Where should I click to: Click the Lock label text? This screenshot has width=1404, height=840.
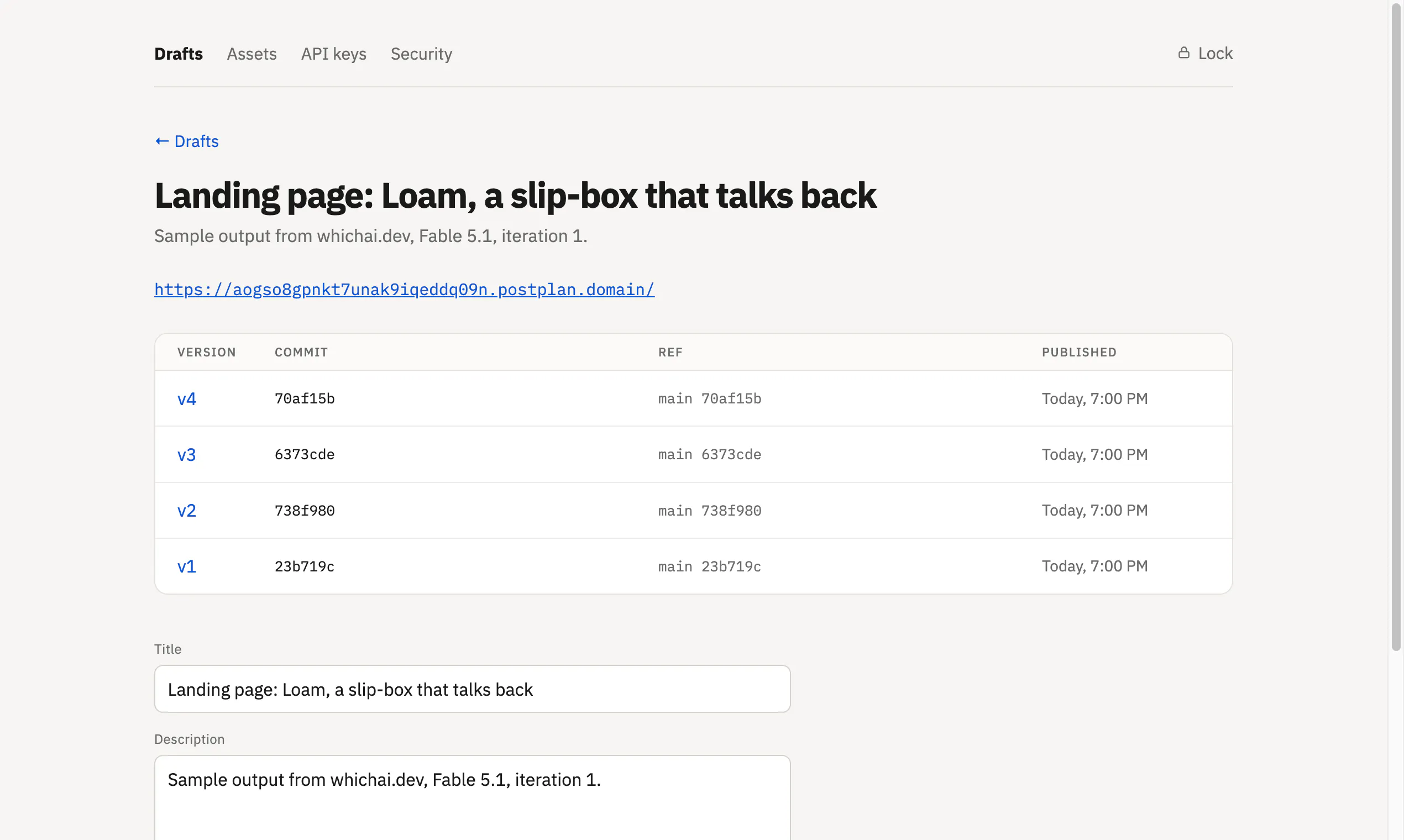1215,53
